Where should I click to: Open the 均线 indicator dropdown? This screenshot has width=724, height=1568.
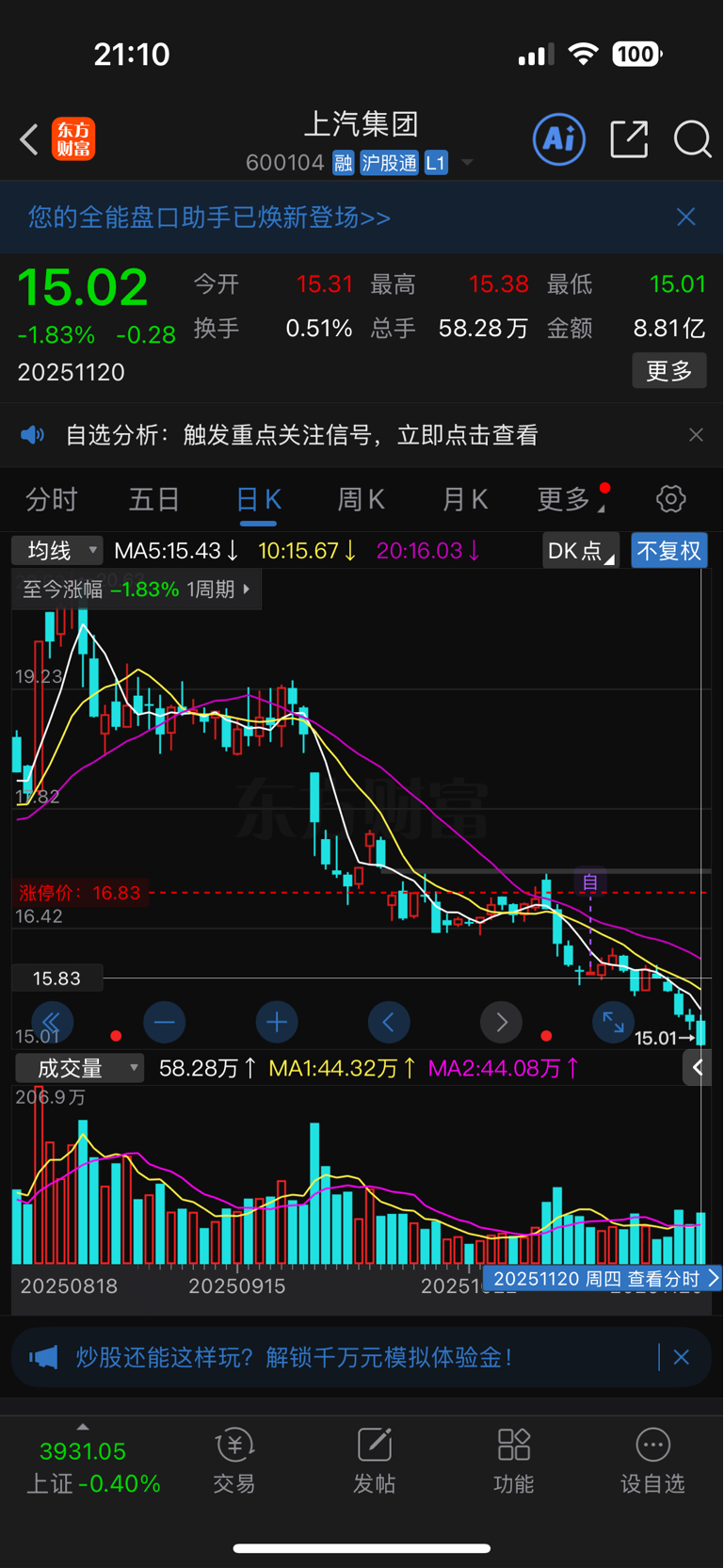tap(56, 550)
